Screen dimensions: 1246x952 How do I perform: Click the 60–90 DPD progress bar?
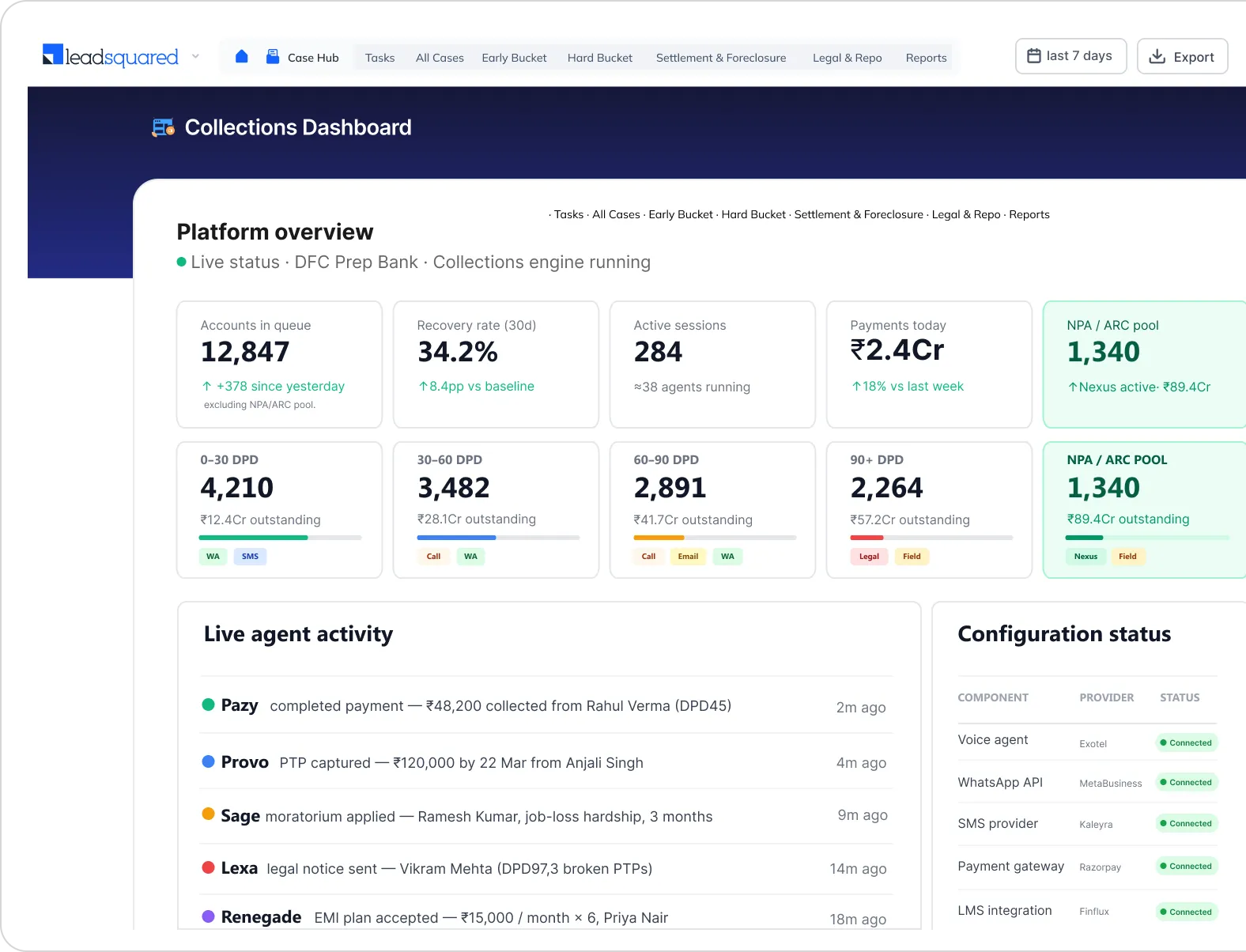pos(715,538)
